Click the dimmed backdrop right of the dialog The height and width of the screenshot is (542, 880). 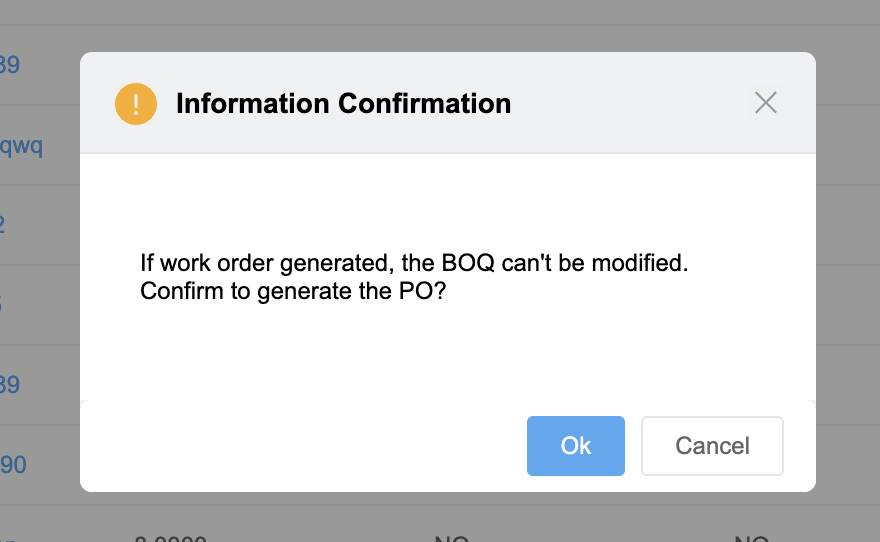pyautogui.click(x=848, y=271)
